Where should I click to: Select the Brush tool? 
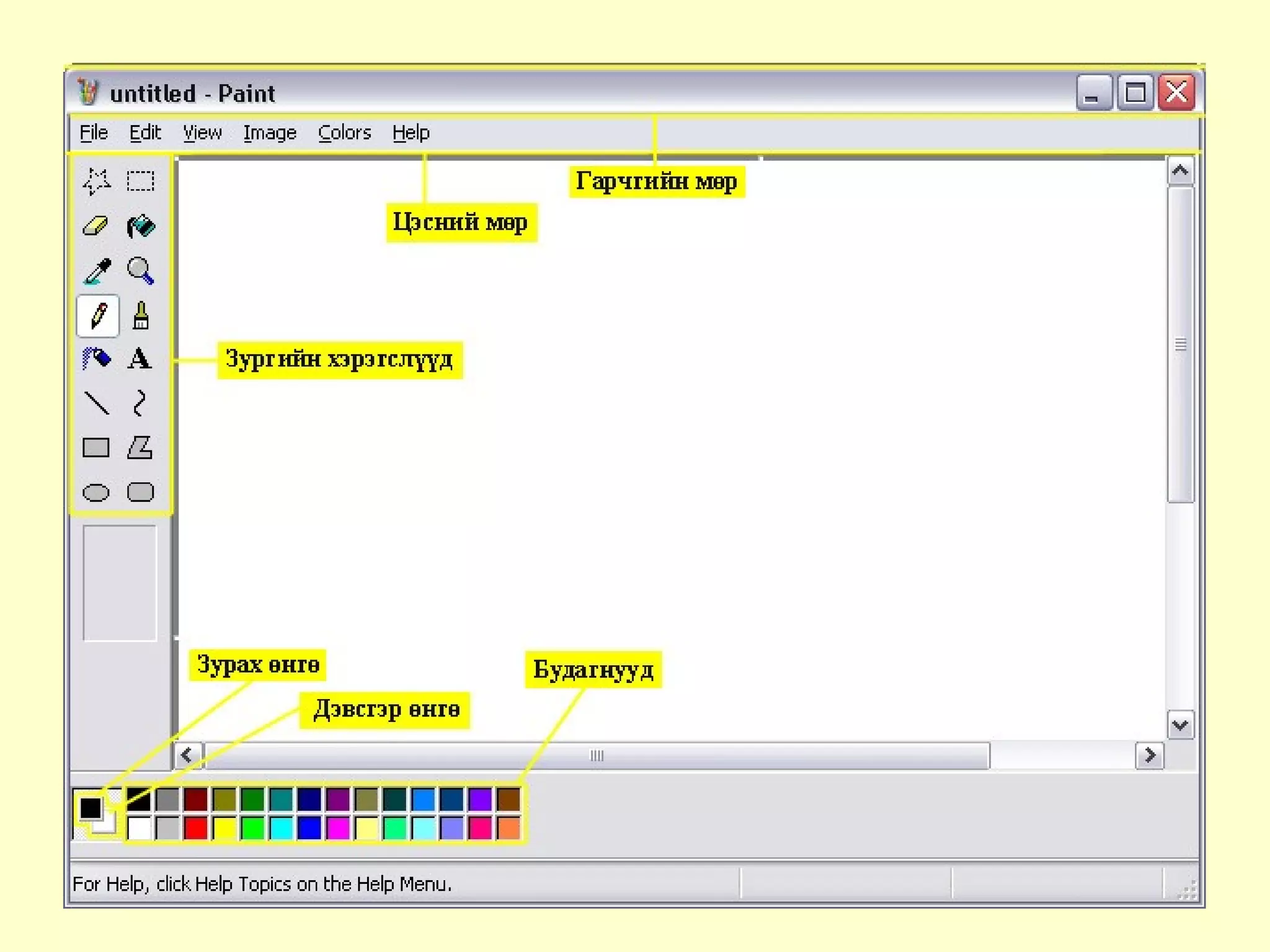tap(141, 316)
